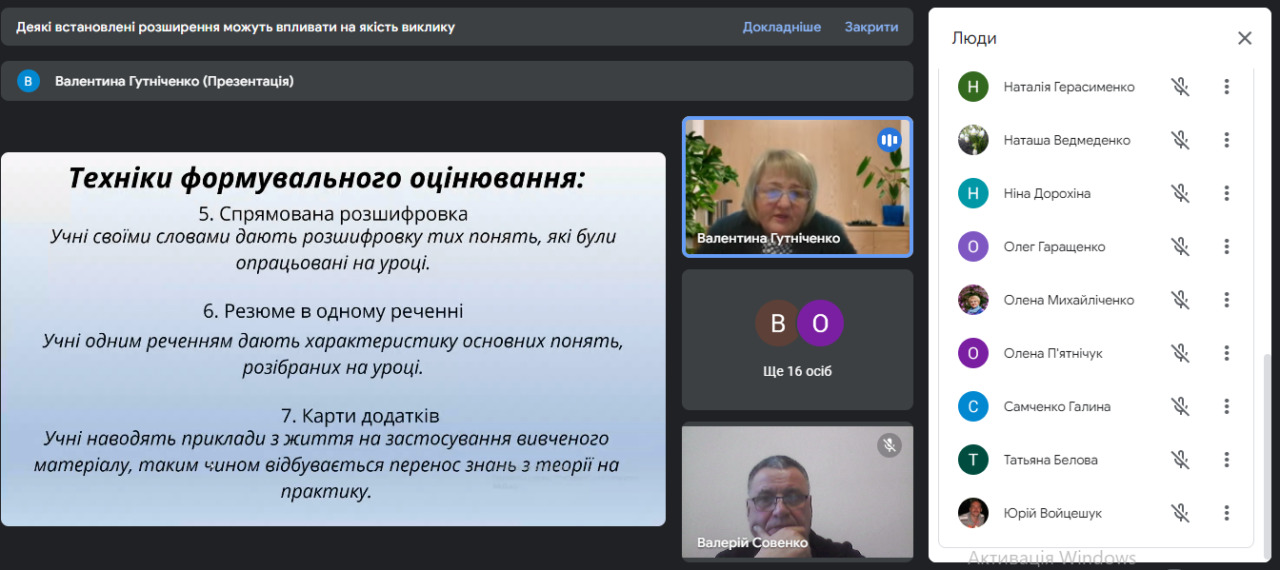Image resolution: width=1280 pixels, height=570 pixels.
Task: Click Самченко Галина's blue avatar
Action: click(973, 406)
